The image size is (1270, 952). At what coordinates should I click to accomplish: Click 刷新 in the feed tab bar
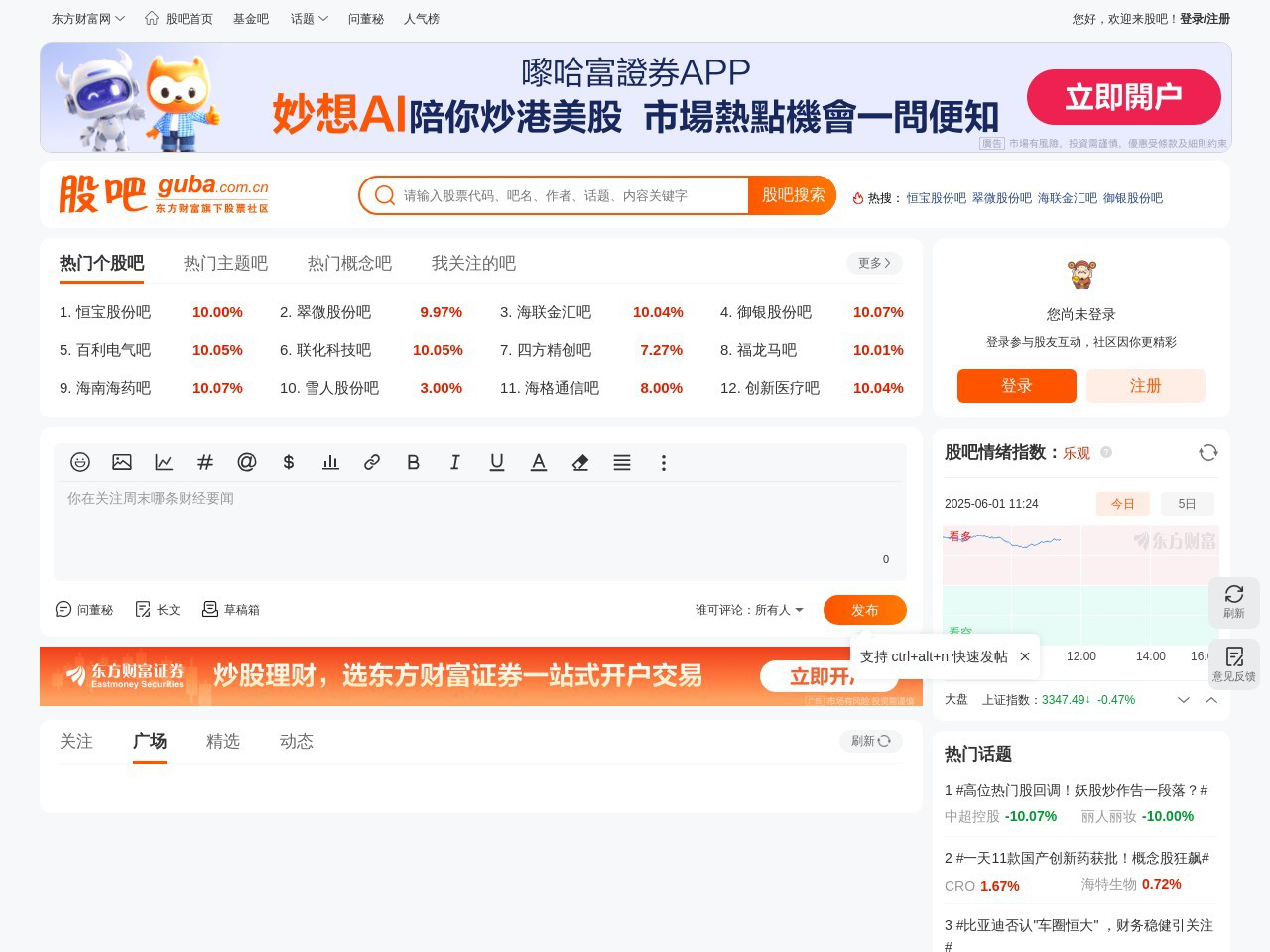pyautogui.click(x=871, y=741)
